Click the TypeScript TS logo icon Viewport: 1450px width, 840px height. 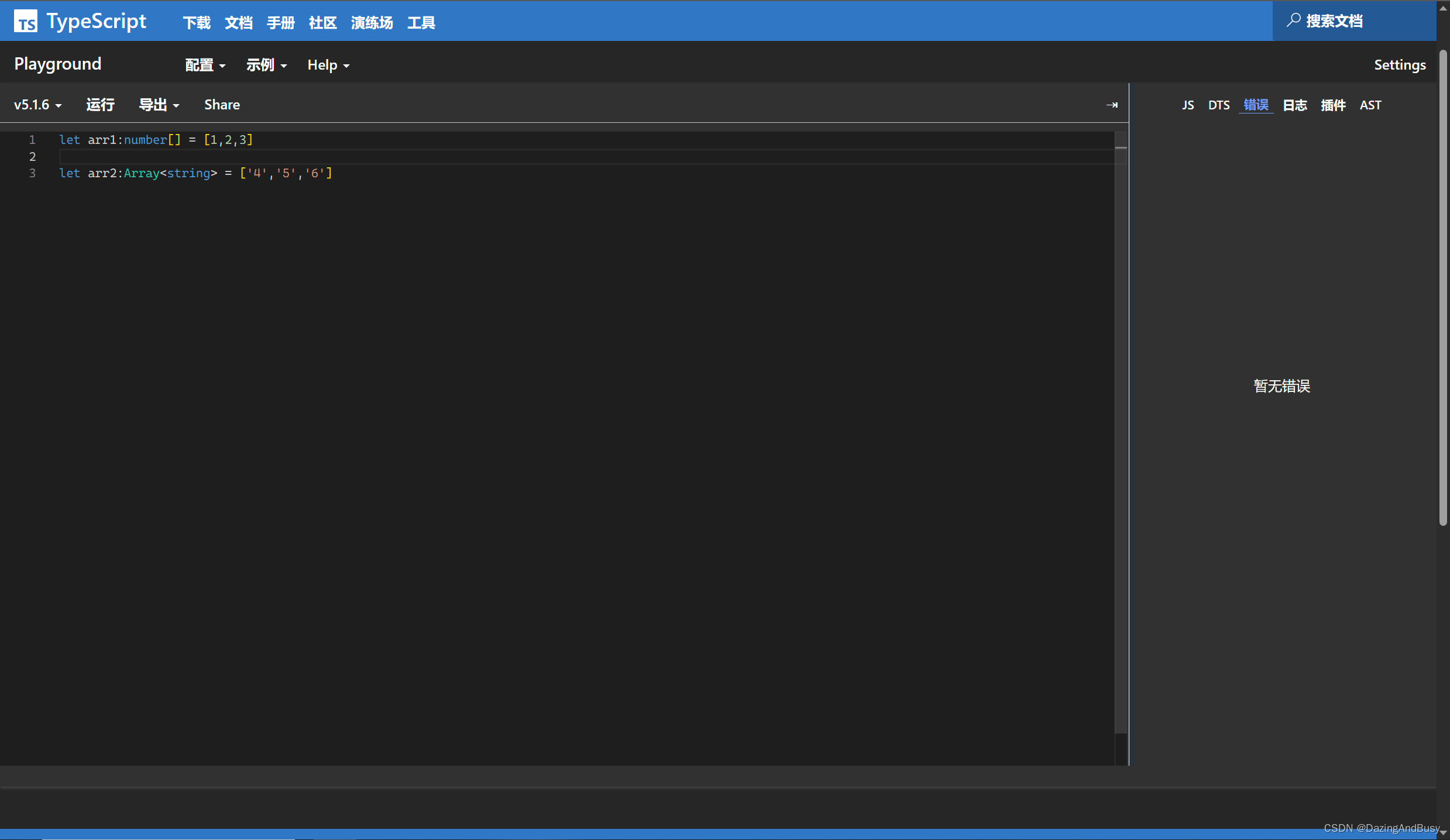26,22
